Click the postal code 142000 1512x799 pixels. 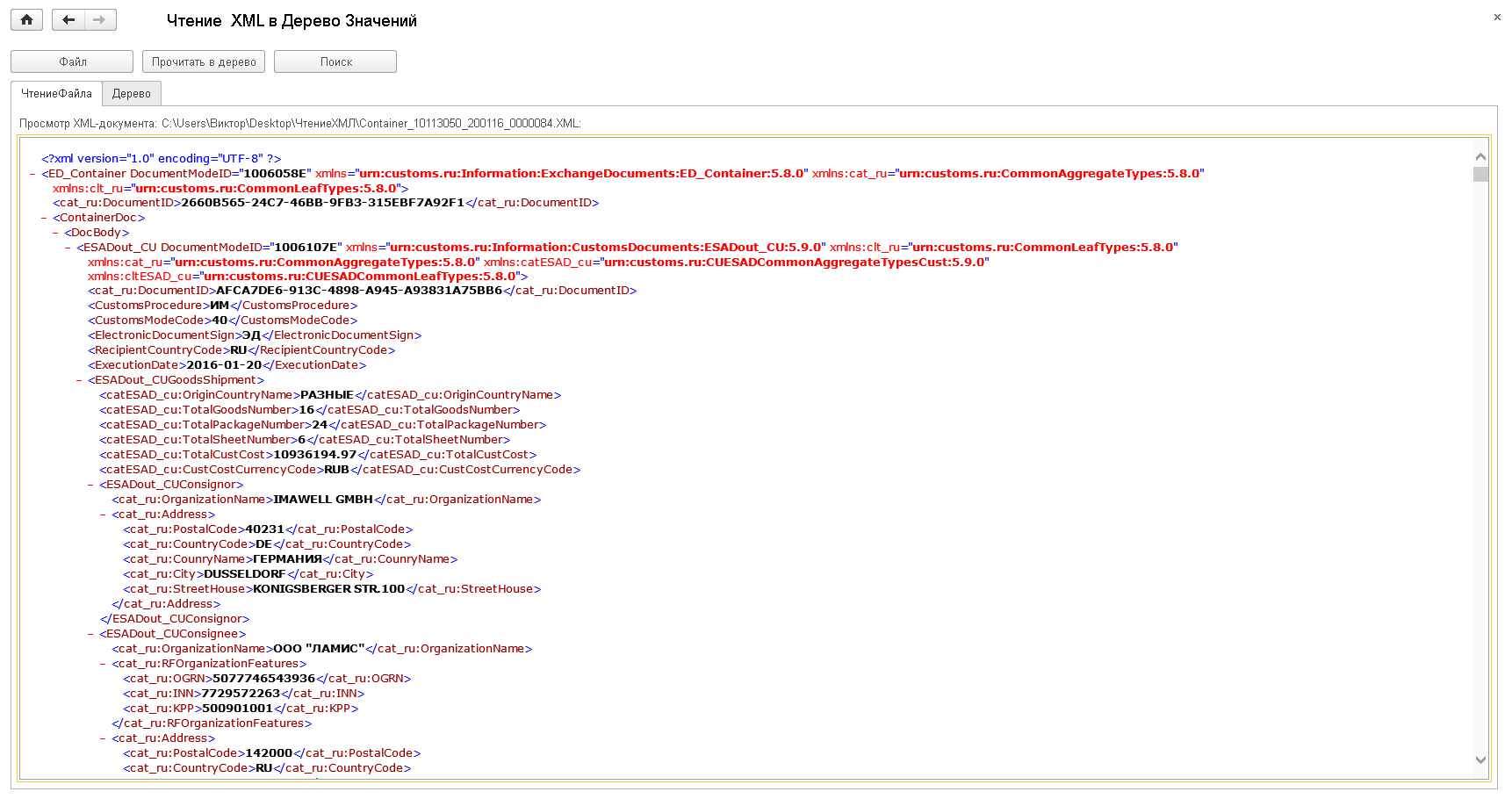click(x=269, y=753)
